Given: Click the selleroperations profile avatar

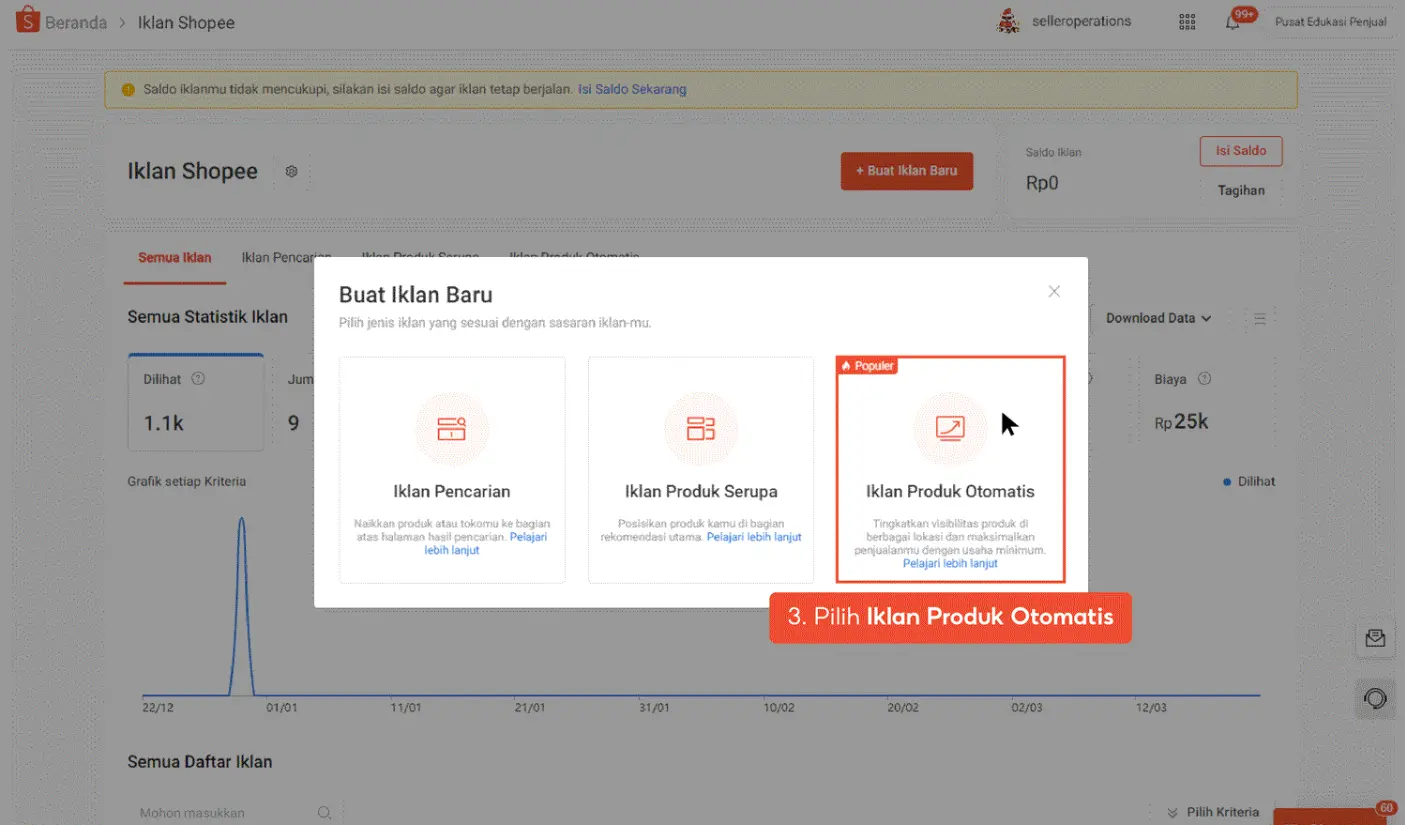Looking at the screenshot, I should (1009, 20).
